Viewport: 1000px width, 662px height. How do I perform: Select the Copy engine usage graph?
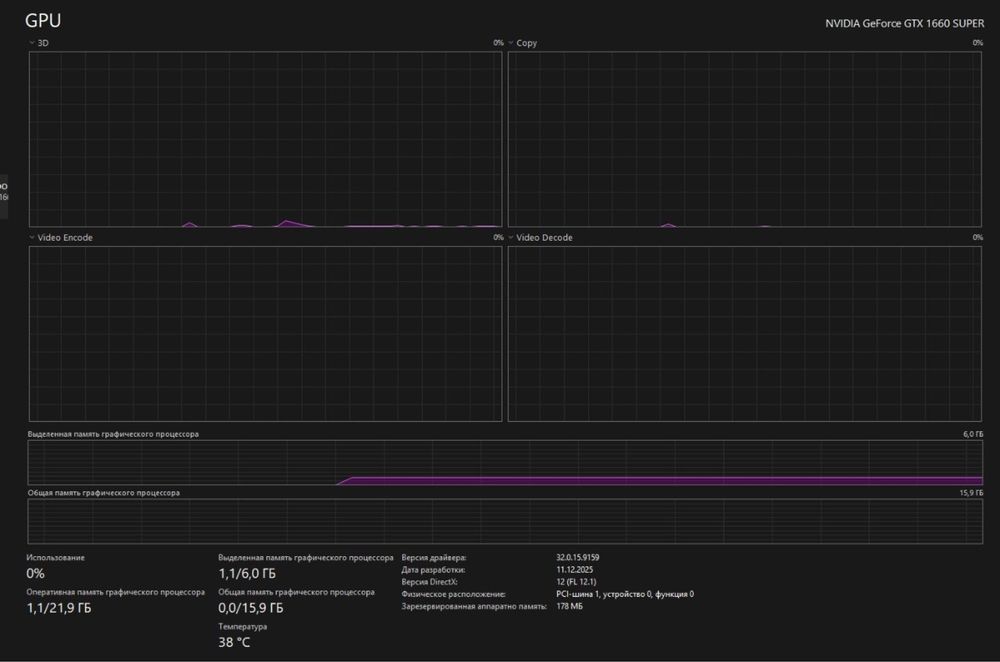point(744,139)
